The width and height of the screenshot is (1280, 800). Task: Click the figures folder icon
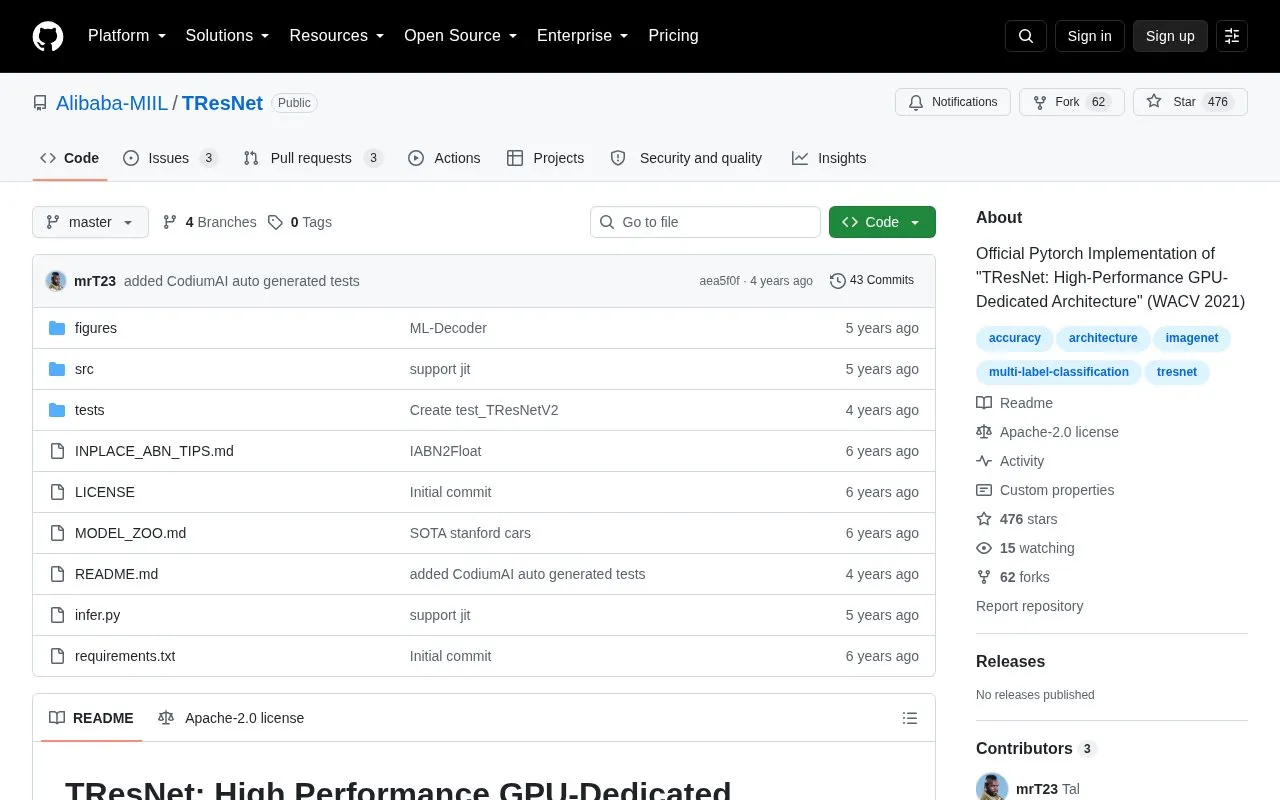tap(57, 328)
